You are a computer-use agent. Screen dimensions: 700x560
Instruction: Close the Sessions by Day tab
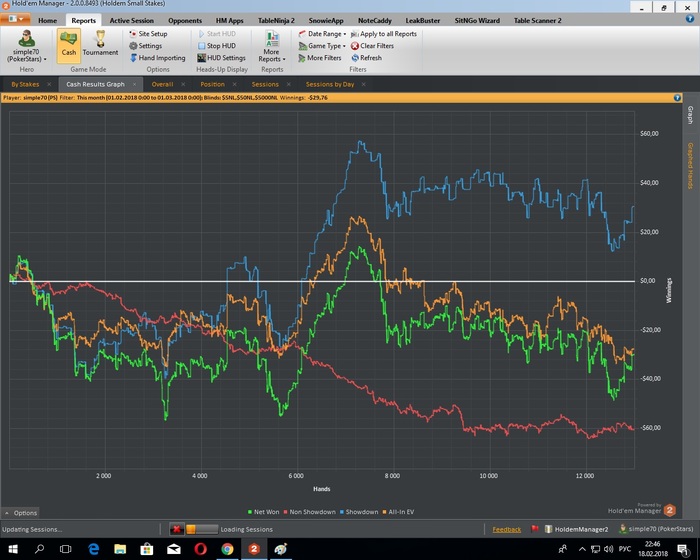point(363,84)
